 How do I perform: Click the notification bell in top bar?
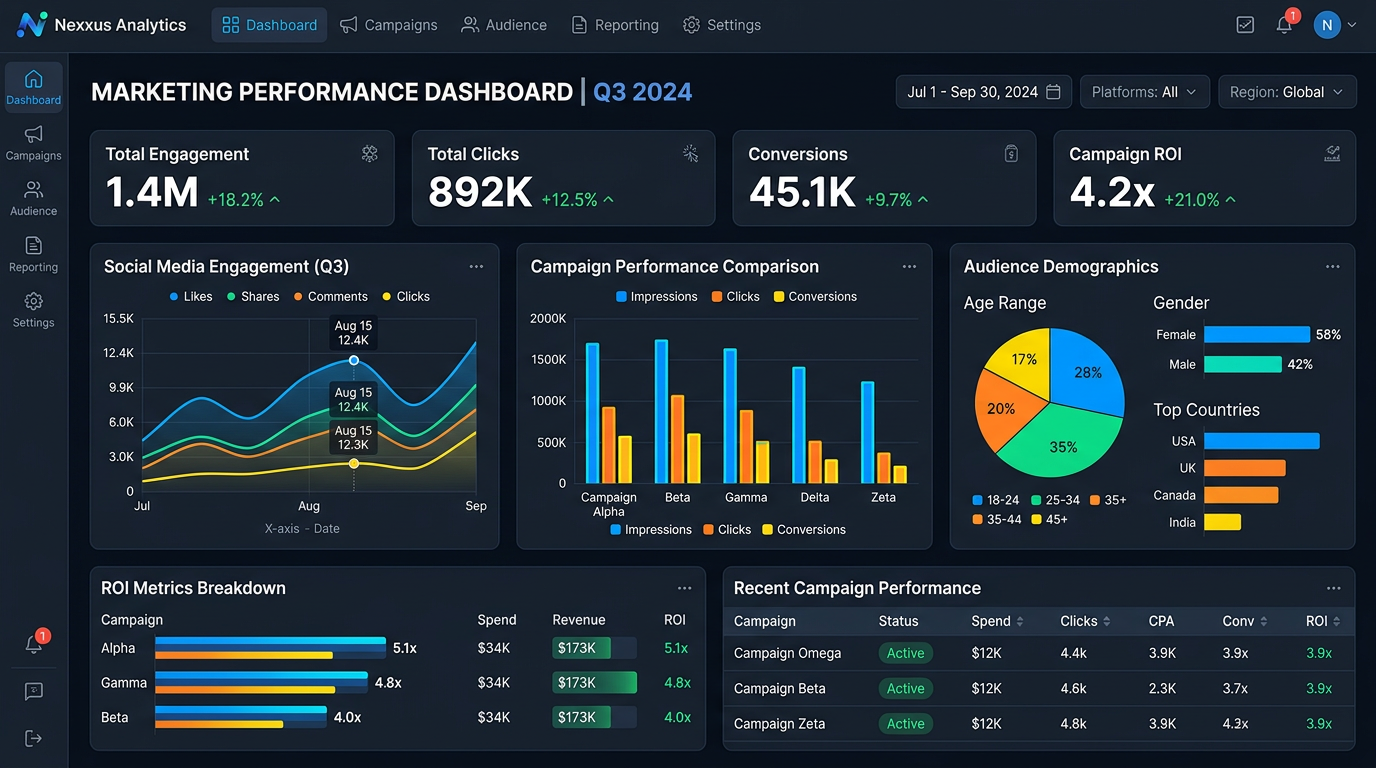click(1284, 25)
